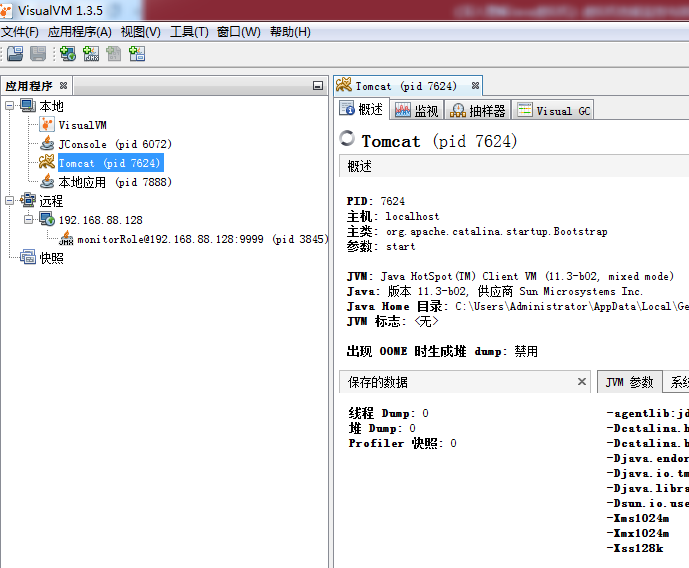Click the heap Dump count line
Screen dimensions: 689x568
point(382,428)
